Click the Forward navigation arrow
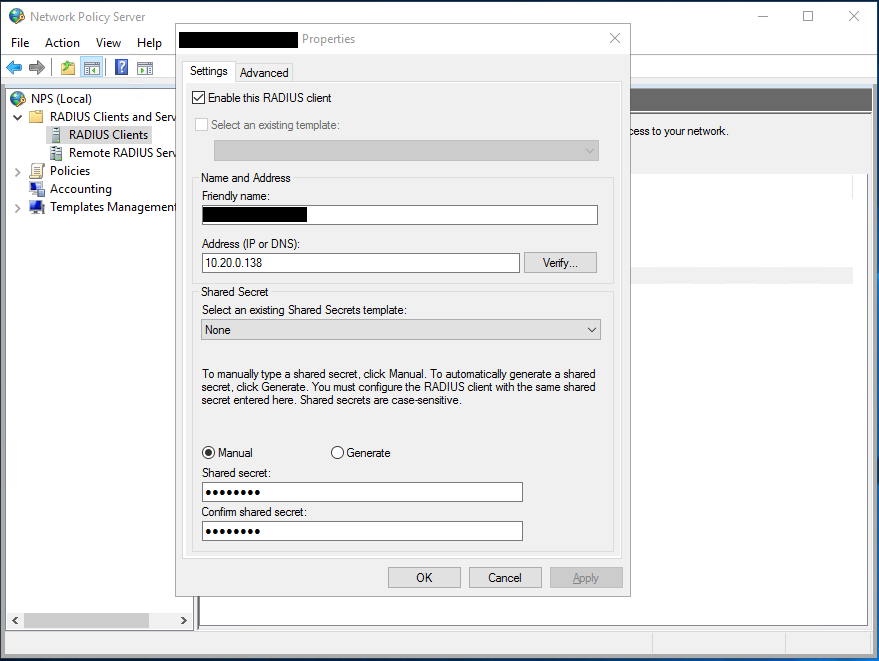Viewport: 879px width, 661px height. click(38, 67)
